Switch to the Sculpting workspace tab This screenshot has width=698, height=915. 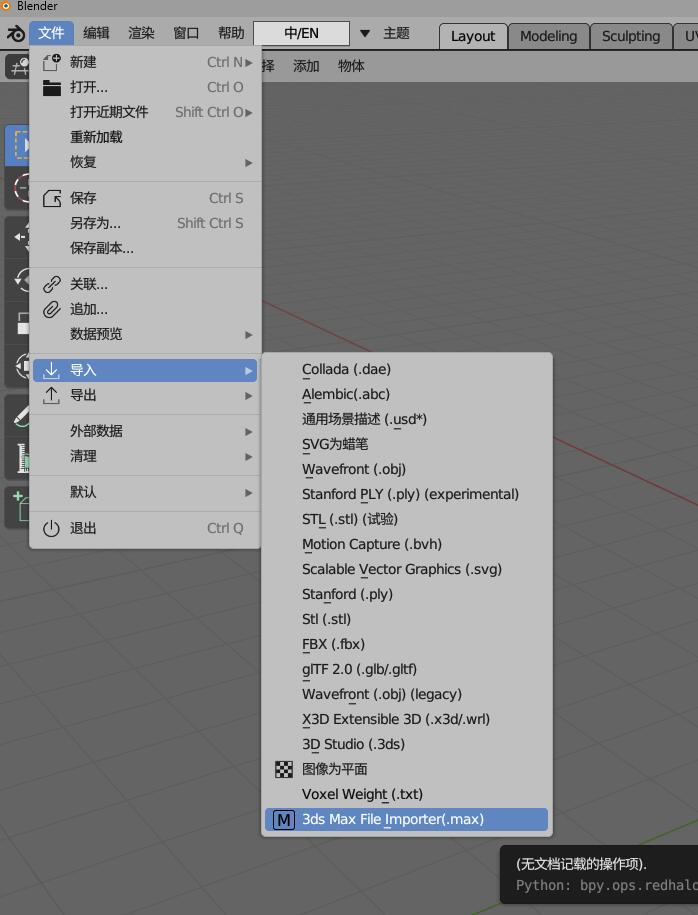pos(631,36)
